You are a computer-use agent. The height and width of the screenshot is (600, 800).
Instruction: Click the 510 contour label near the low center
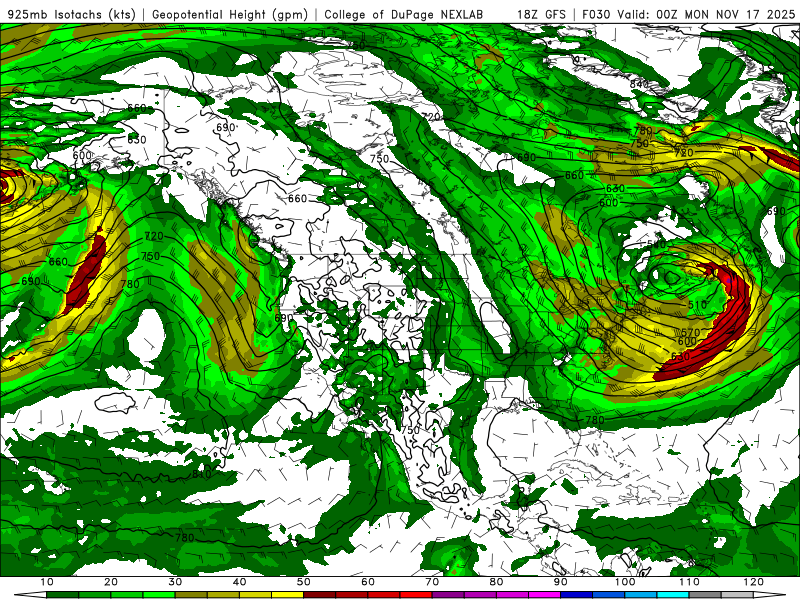(x=697, y=305)
